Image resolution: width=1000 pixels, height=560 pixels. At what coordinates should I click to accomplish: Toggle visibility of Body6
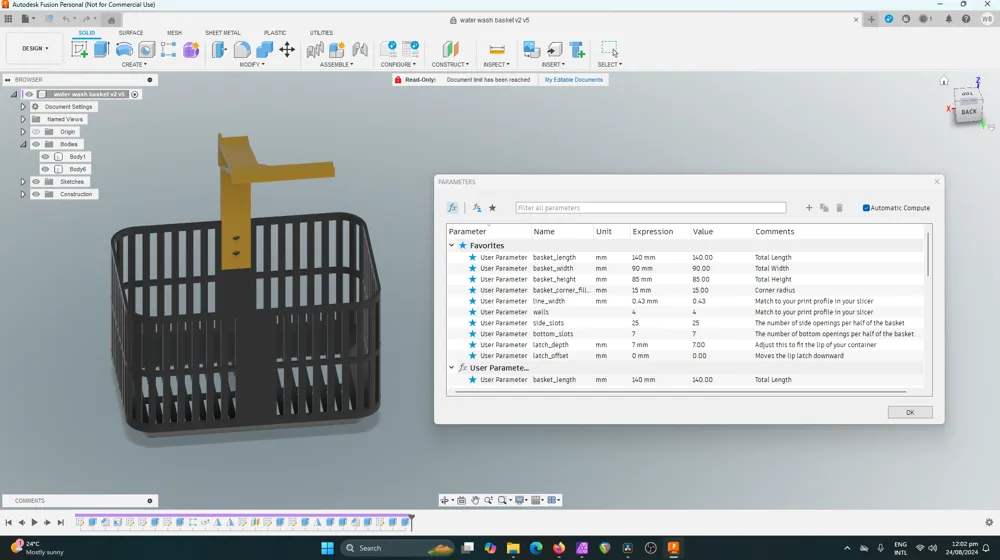(45, 169)
